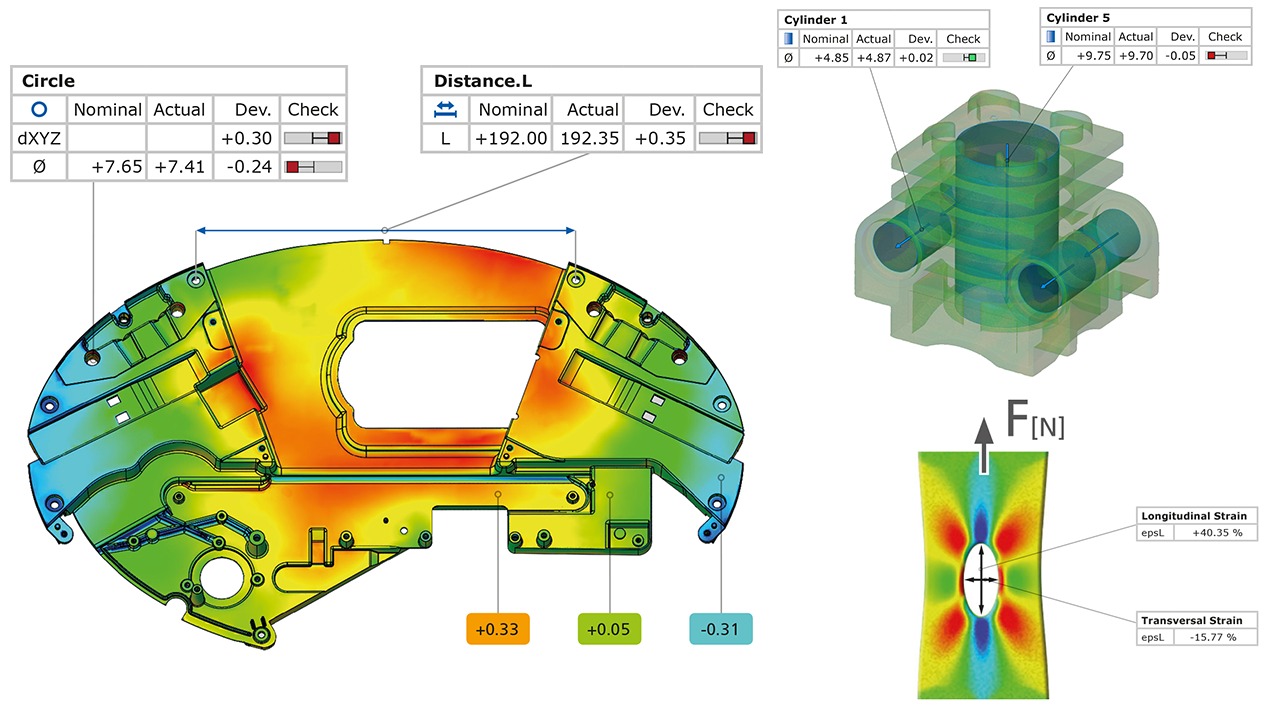Viewport: 1280px width, 720px height.
Task: Select the green +0.05 deviation label
Action: pyautogui.click(x=609, y=630)
